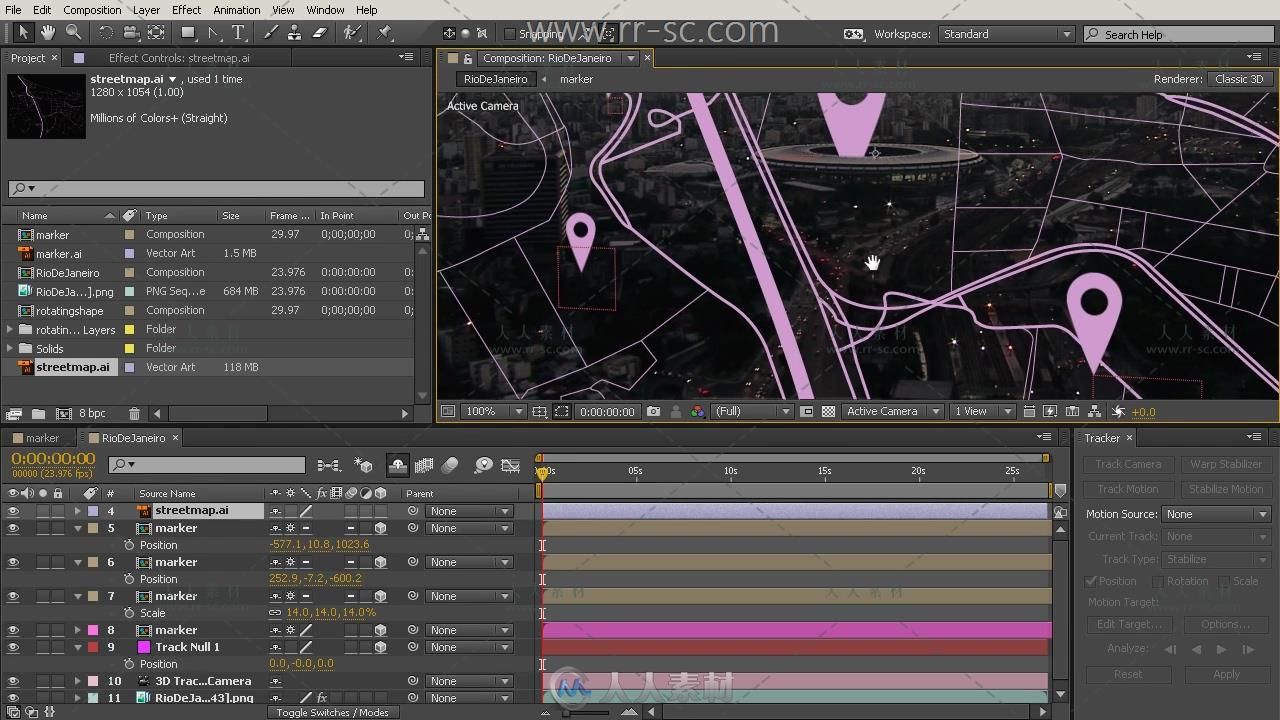Toggle stopwatch for Scale on layer 7

click(129, 613)
